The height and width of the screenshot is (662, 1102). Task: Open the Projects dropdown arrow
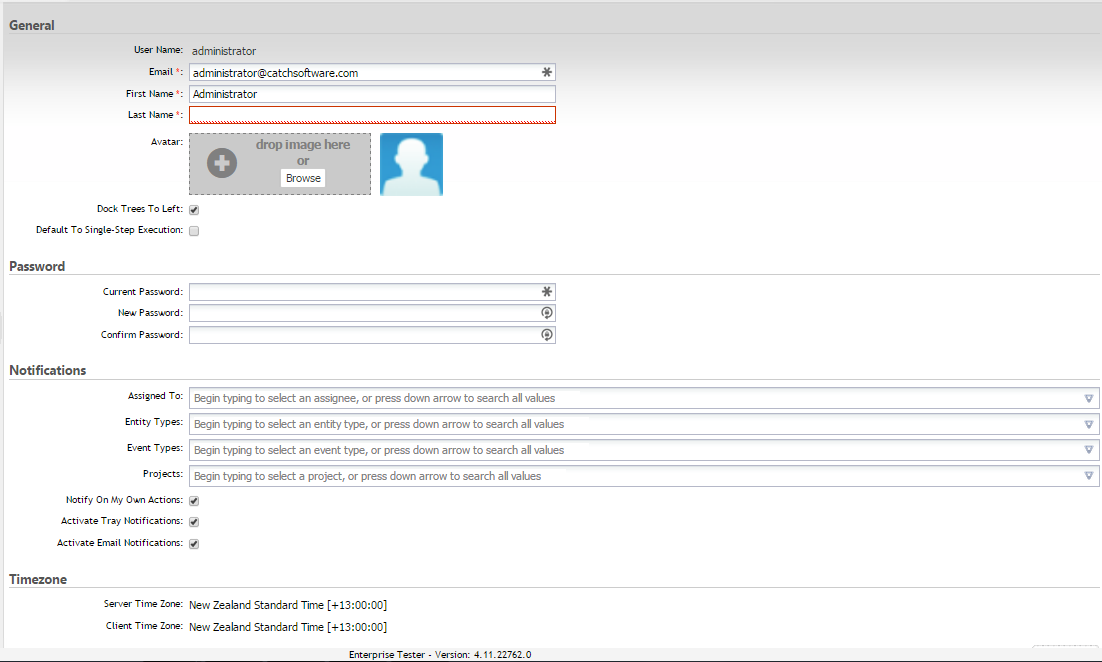click(x=1089, y=476)
